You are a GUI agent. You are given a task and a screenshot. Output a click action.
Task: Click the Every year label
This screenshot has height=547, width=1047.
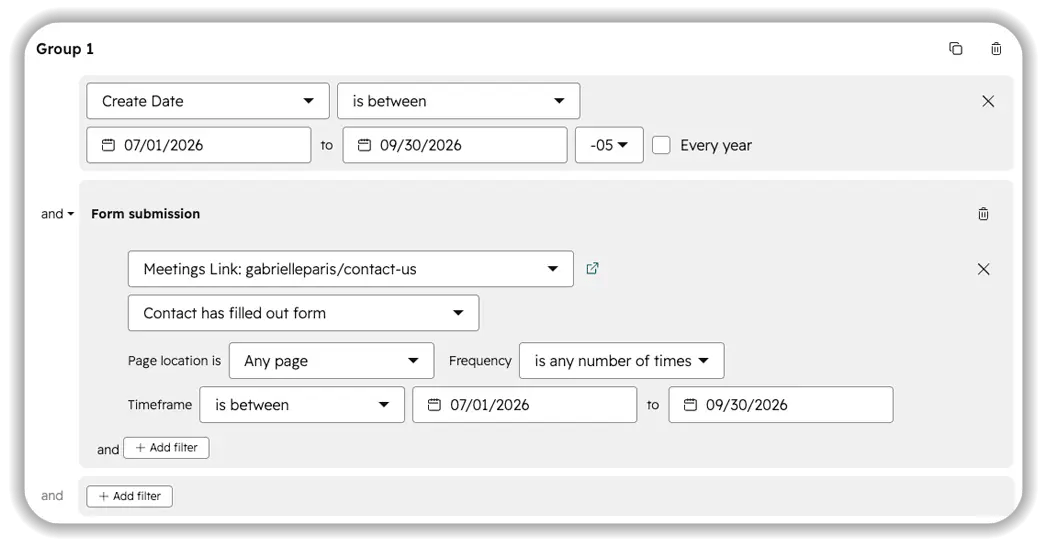[716, 146]
